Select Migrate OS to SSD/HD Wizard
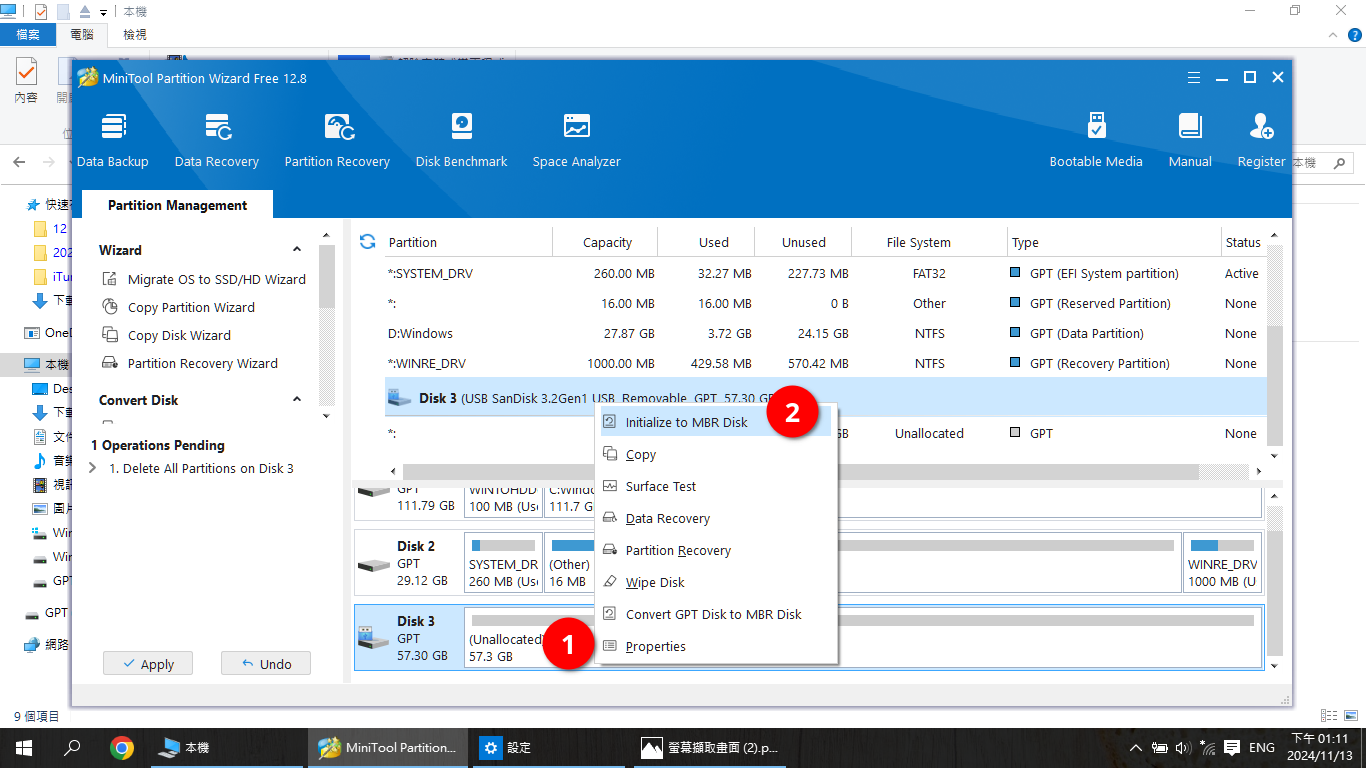Screen dimensions: 1366x768 click(204, 279)
